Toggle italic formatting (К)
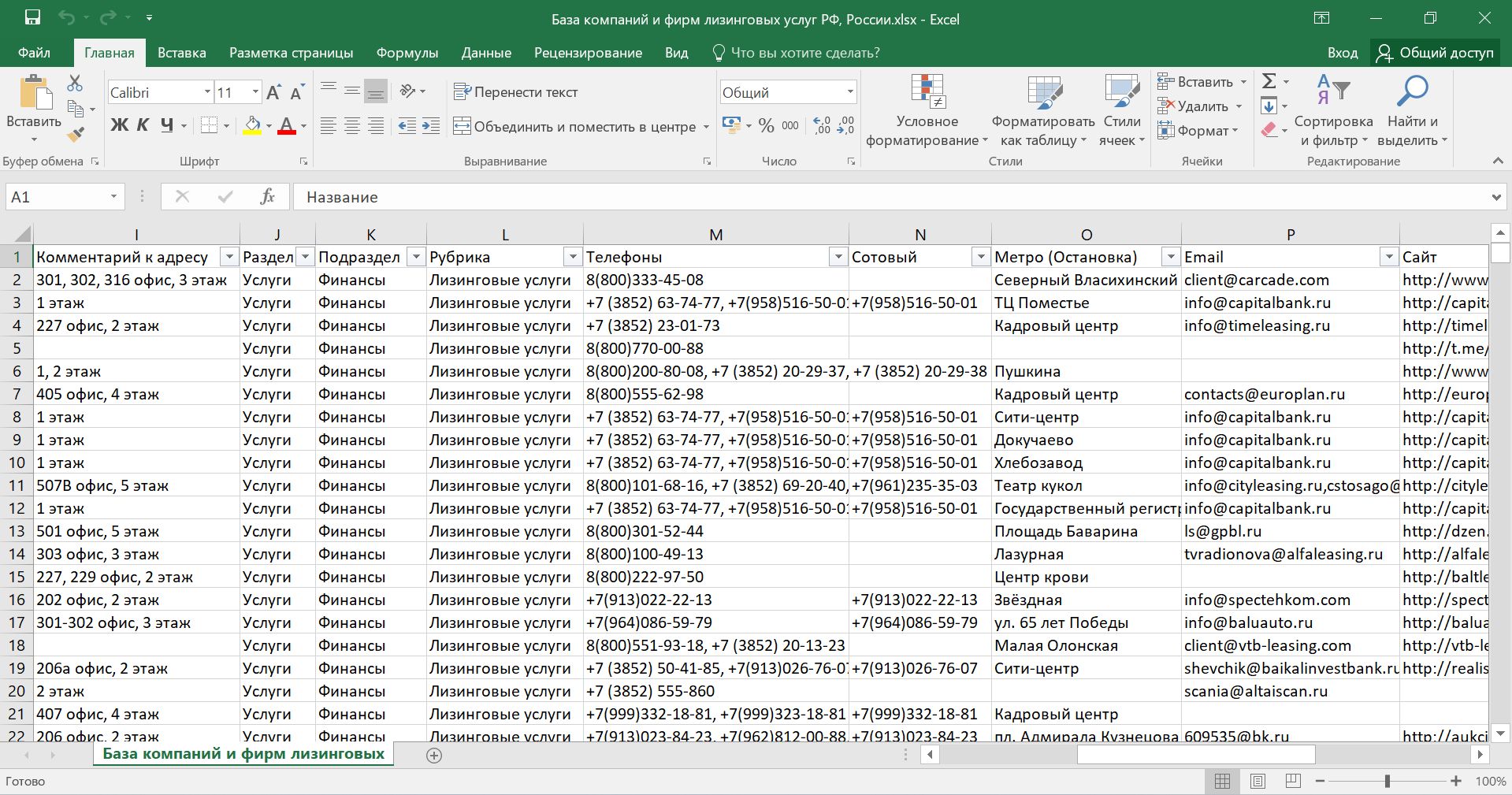Viewport: 1512px width, 795px height. (143, 125)
